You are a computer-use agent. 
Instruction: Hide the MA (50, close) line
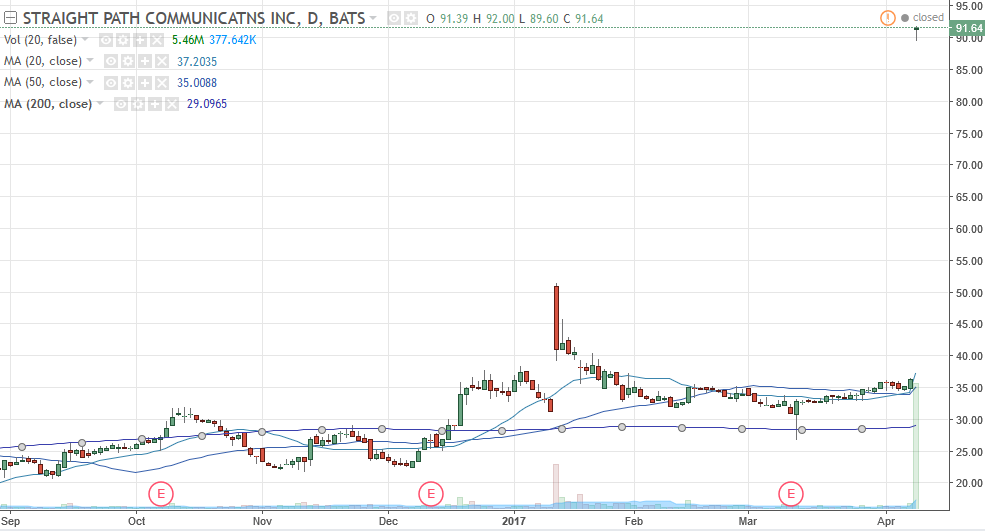[111, 82]
